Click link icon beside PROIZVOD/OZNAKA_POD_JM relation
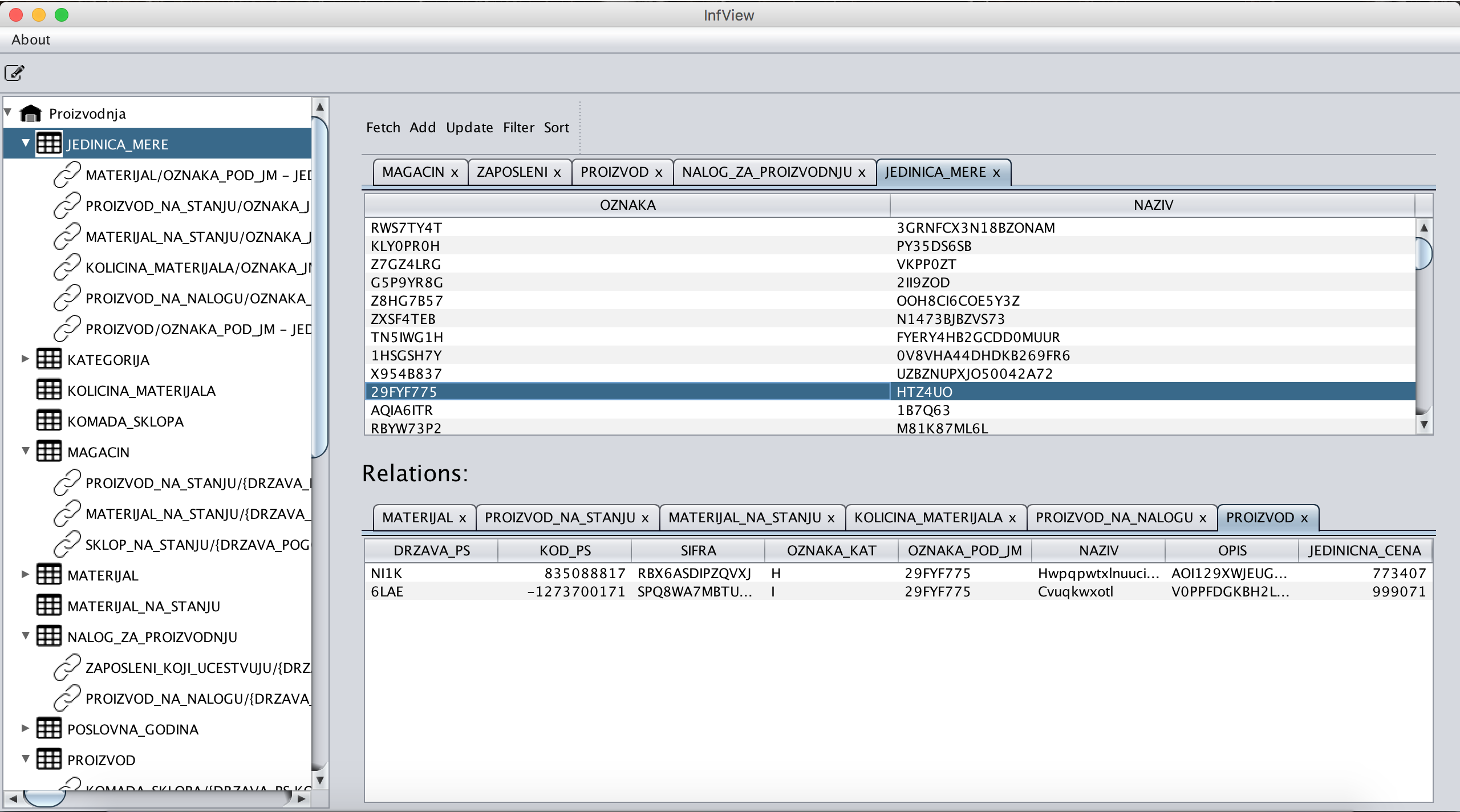Viewport: 1460px width, 812px height. coord(67,328)
